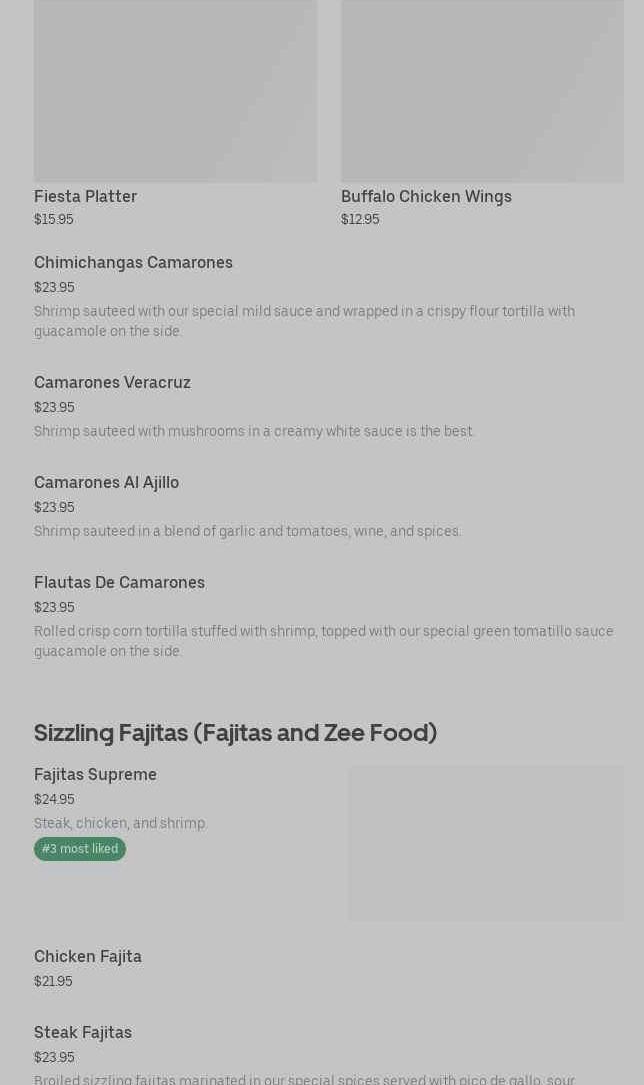Click the $12.95 wings price

[x=360, y=219]
